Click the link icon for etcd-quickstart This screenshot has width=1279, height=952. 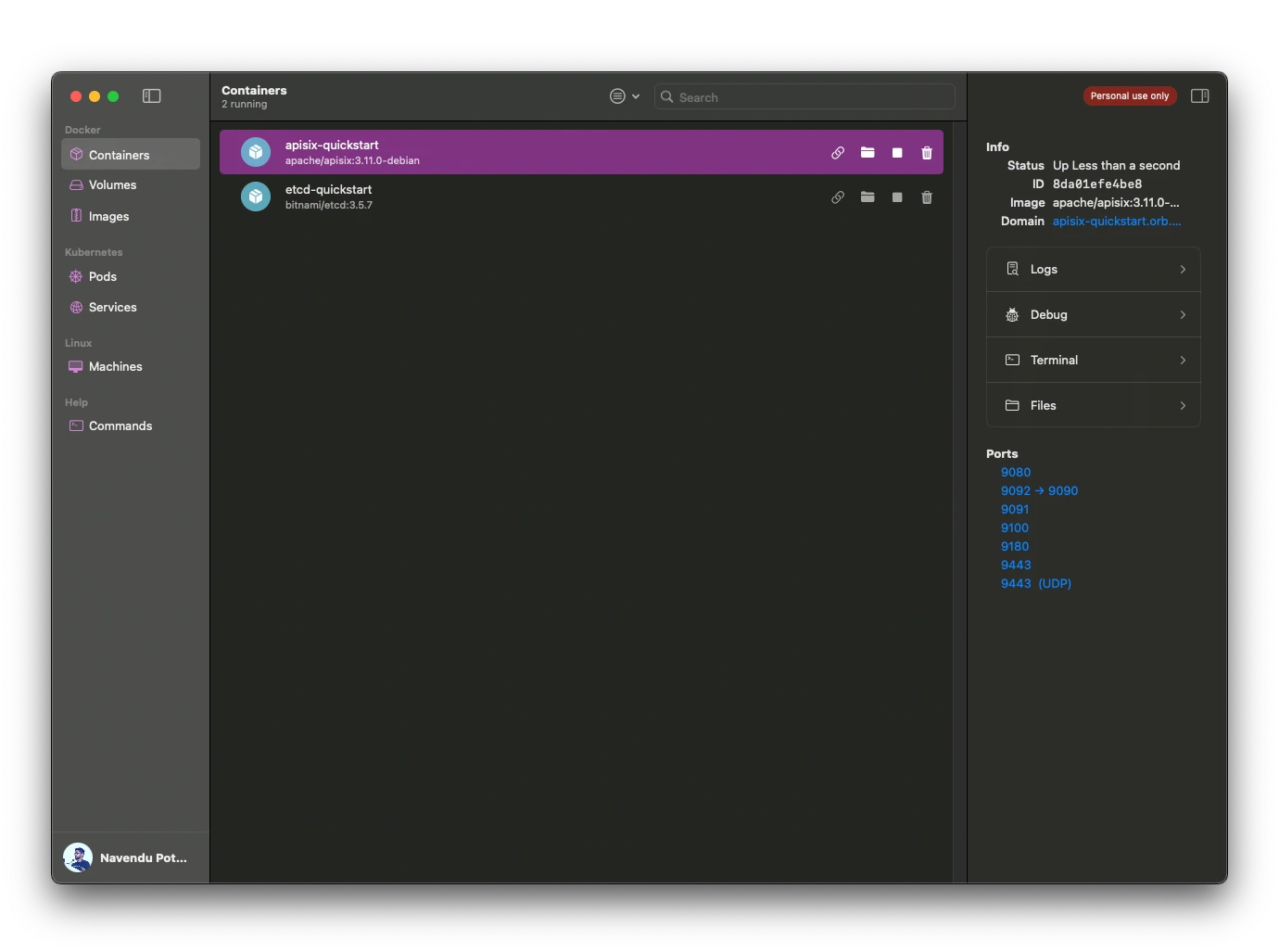[838, 197]
